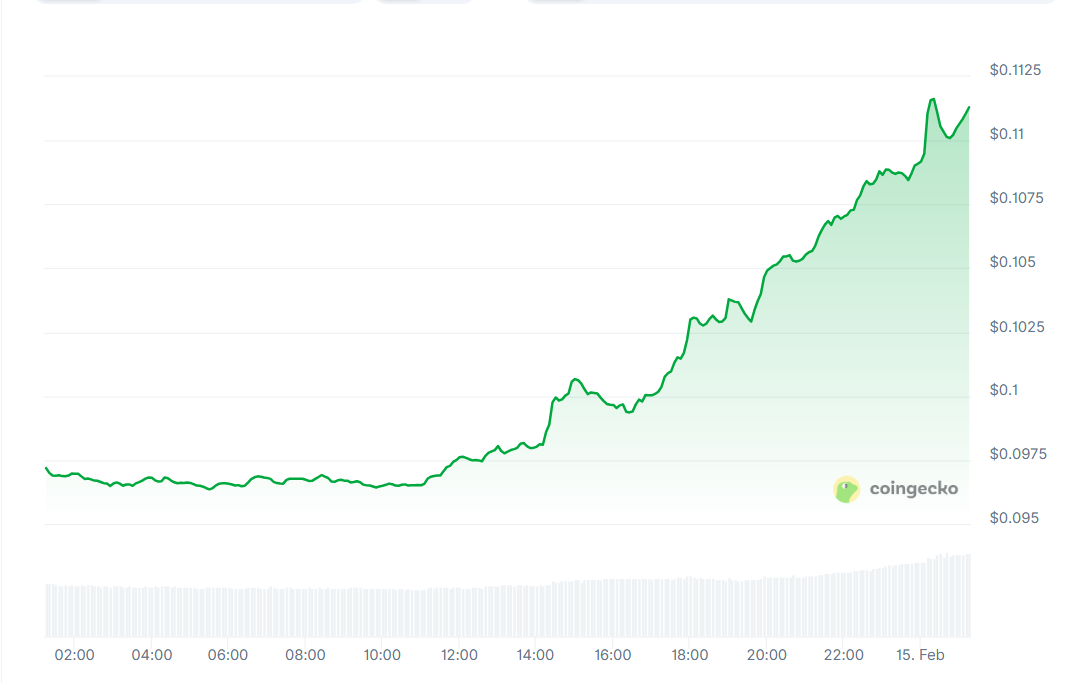The height and width of the screenshot is (683, 1087).
Task: Select the 02:00 time axis label
Action: click(x=75, y=655)
